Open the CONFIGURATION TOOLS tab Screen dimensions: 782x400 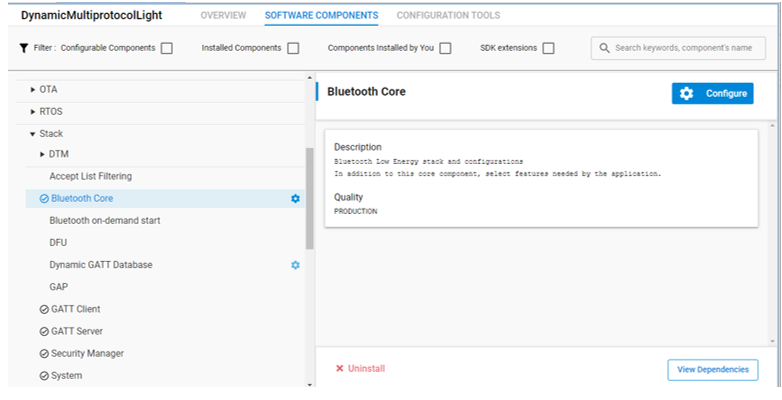[x=448, y=15]
